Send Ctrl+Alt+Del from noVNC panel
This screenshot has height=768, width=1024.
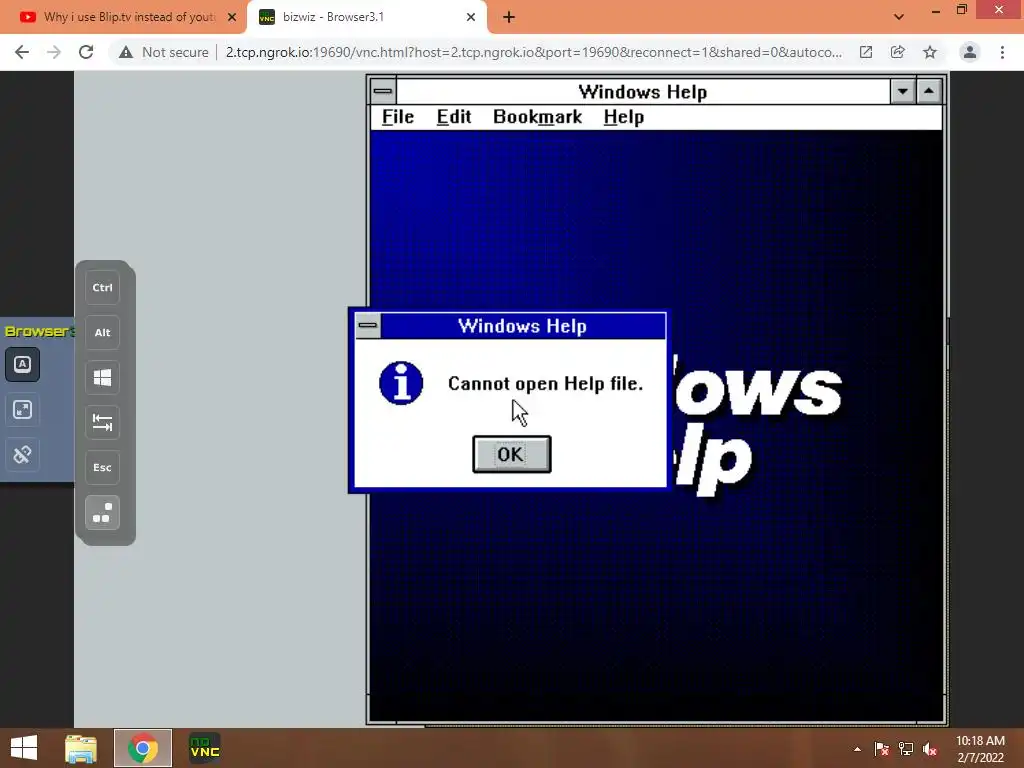[x=103, y=513]
